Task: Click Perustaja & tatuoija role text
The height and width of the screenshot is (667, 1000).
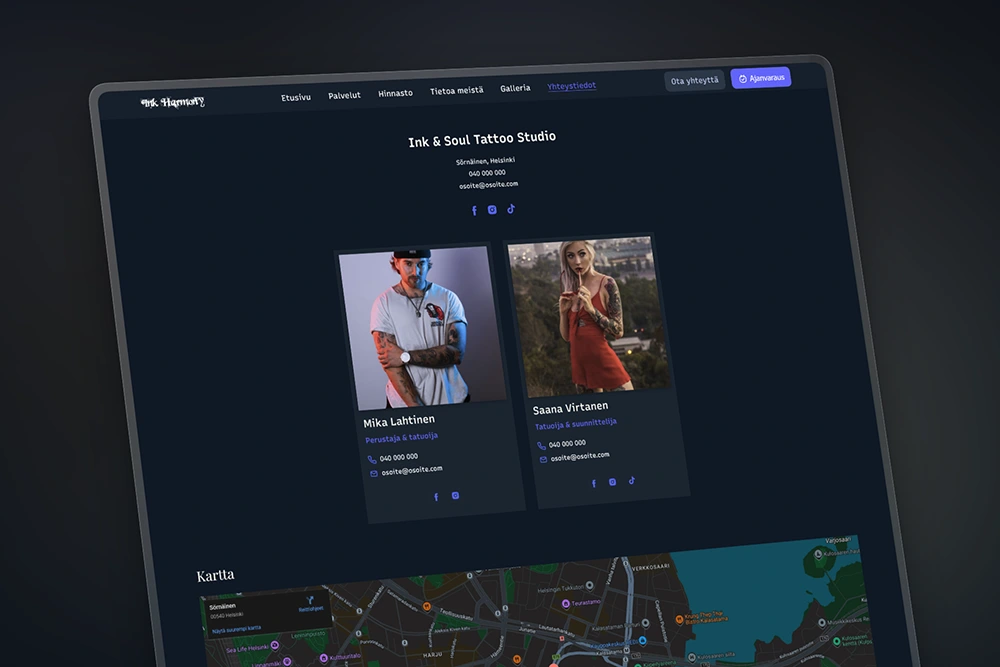Action: 401,437
